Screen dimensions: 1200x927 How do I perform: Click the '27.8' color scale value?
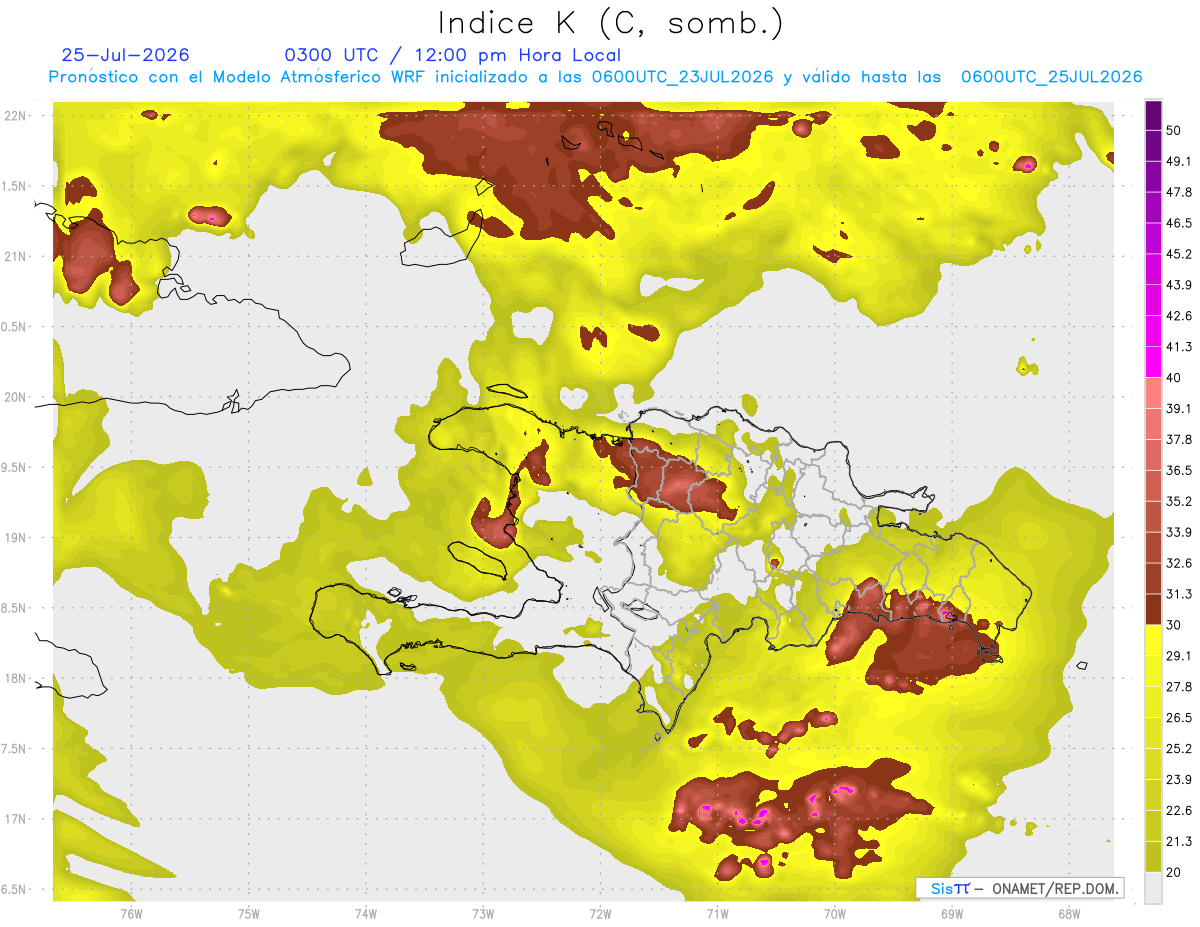[x=1179, y=687]
